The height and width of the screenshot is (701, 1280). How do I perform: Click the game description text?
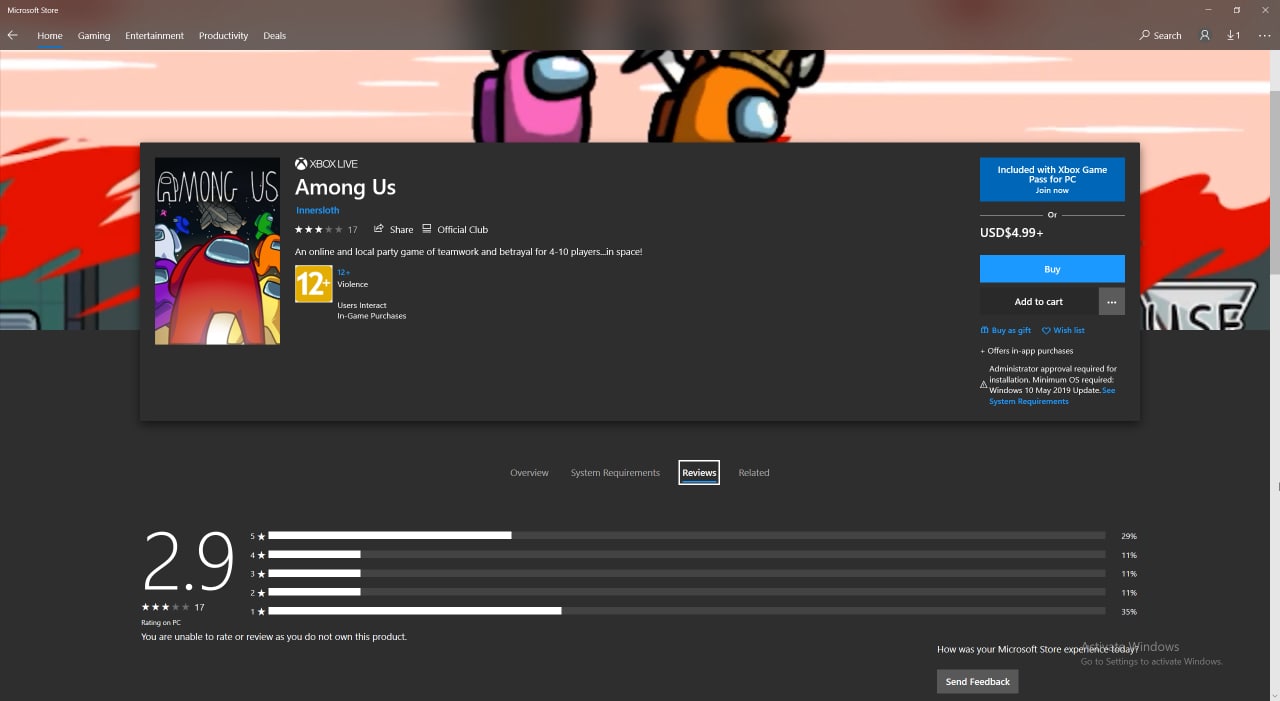468,252
